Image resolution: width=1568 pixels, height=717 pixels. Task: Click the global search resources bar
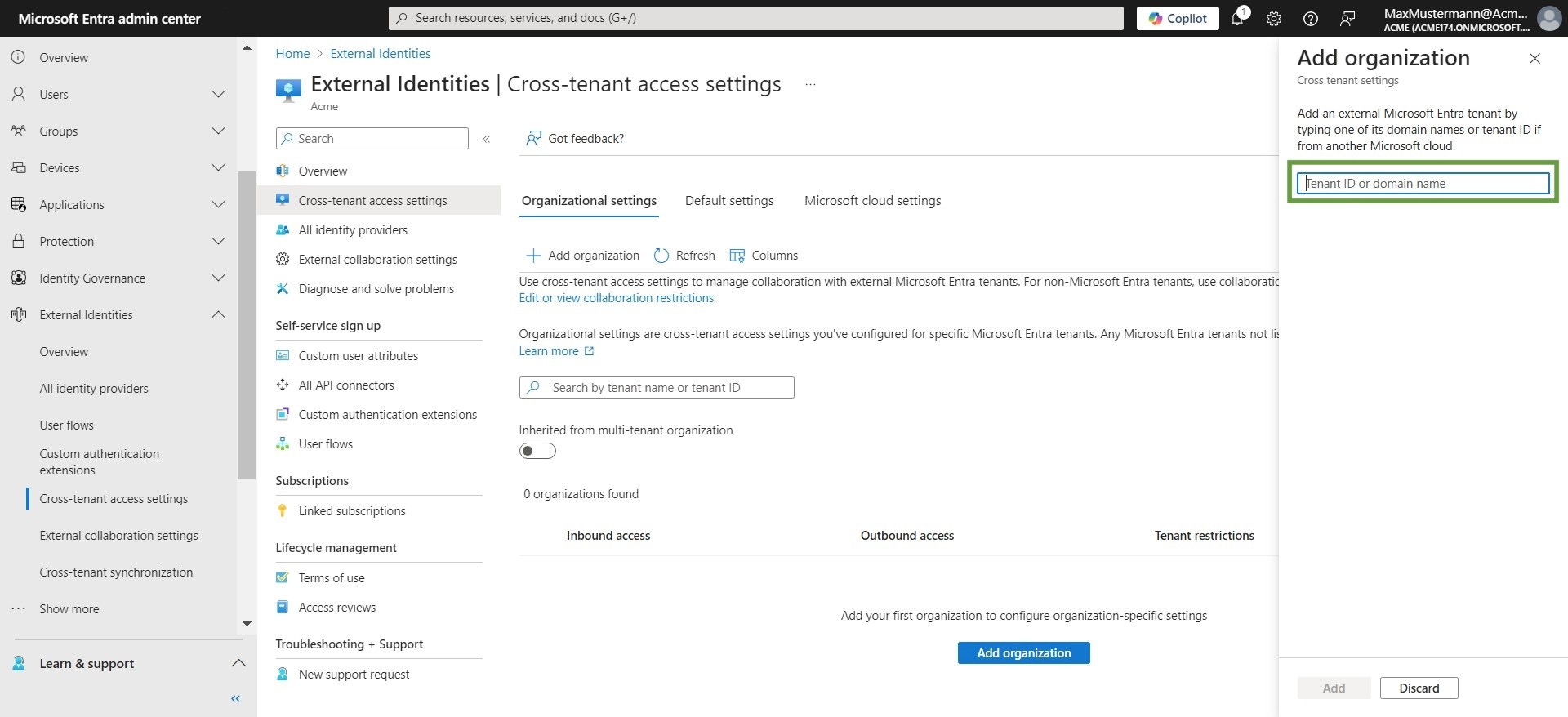tap(756, 18)
